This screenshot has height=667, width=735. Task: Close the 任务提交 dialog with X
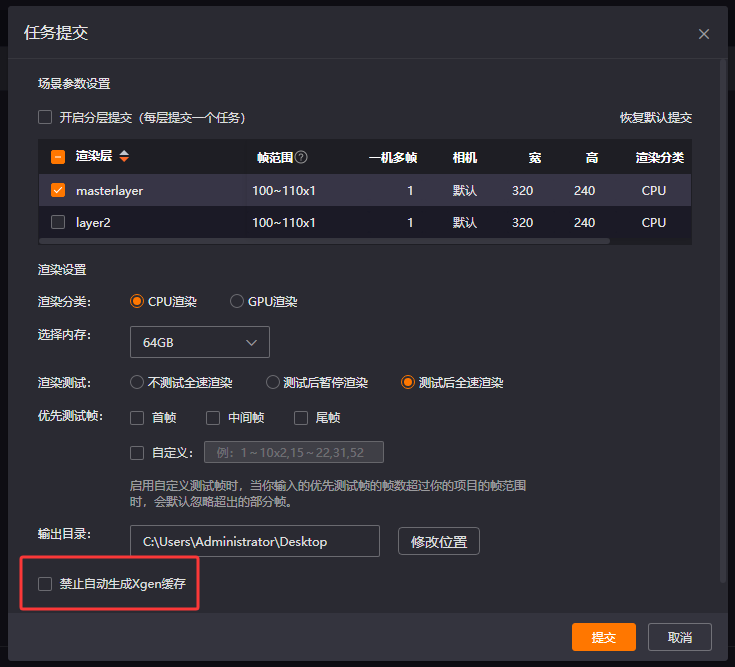click(704, 34)
